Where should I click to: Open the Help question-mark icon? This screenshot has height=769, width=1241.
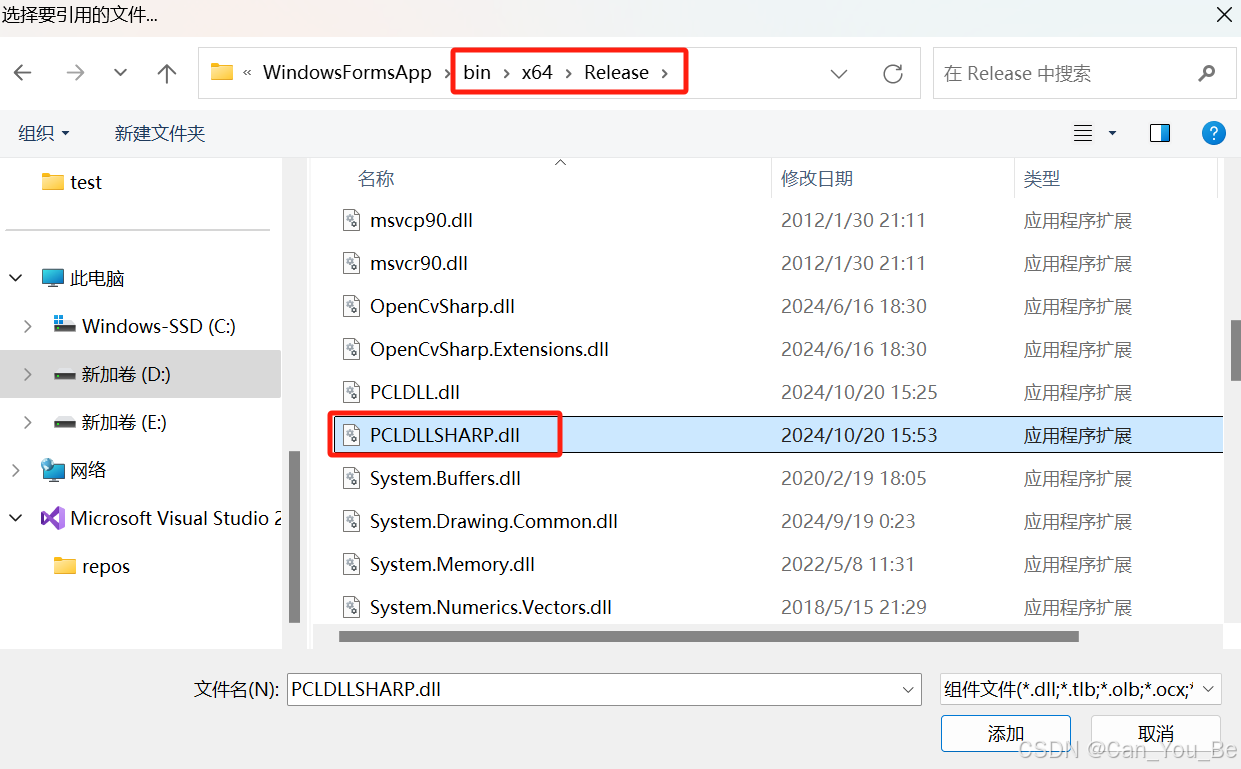point(1213,132)
